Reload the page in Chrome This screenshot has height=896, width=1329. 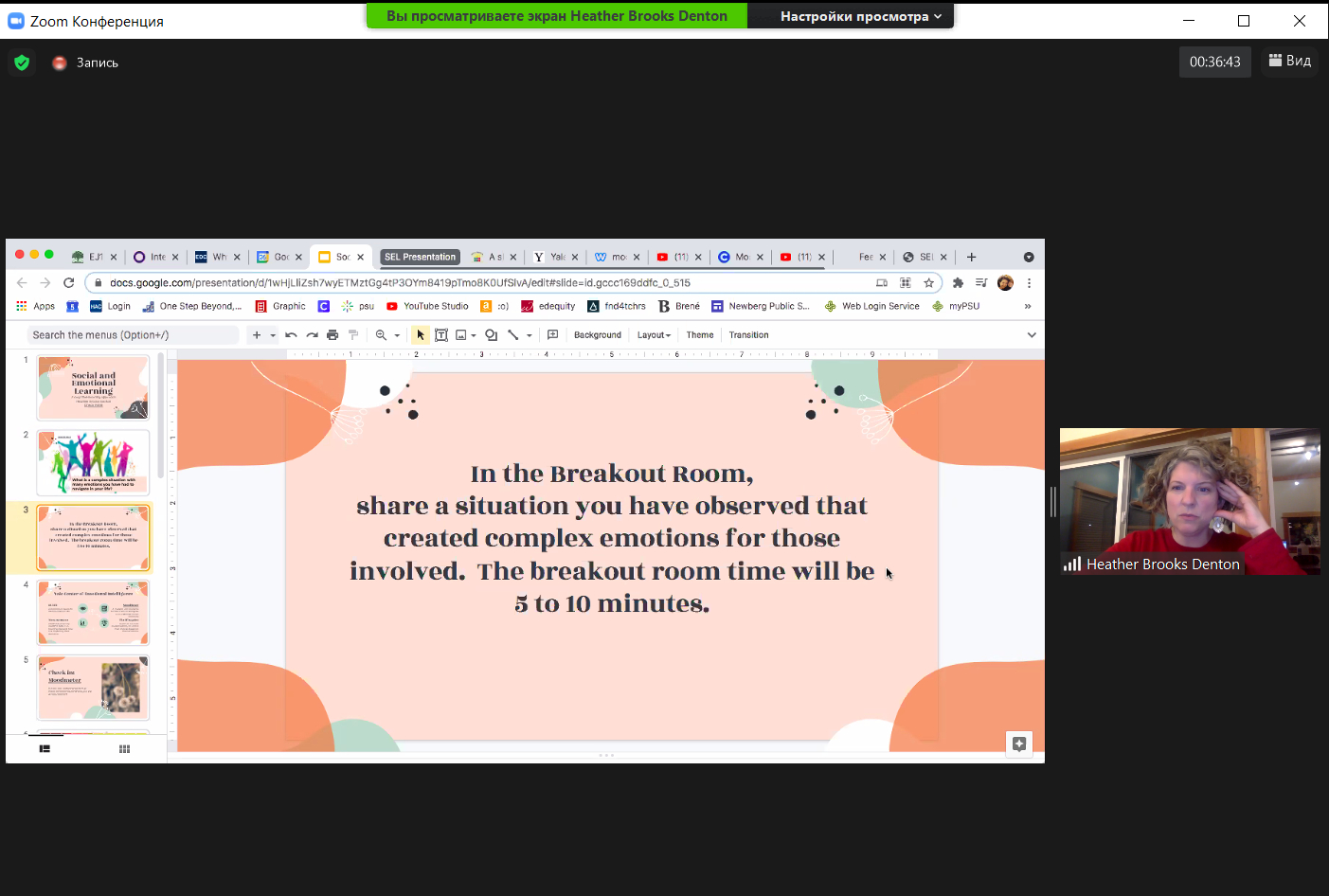tap(68, 283)
